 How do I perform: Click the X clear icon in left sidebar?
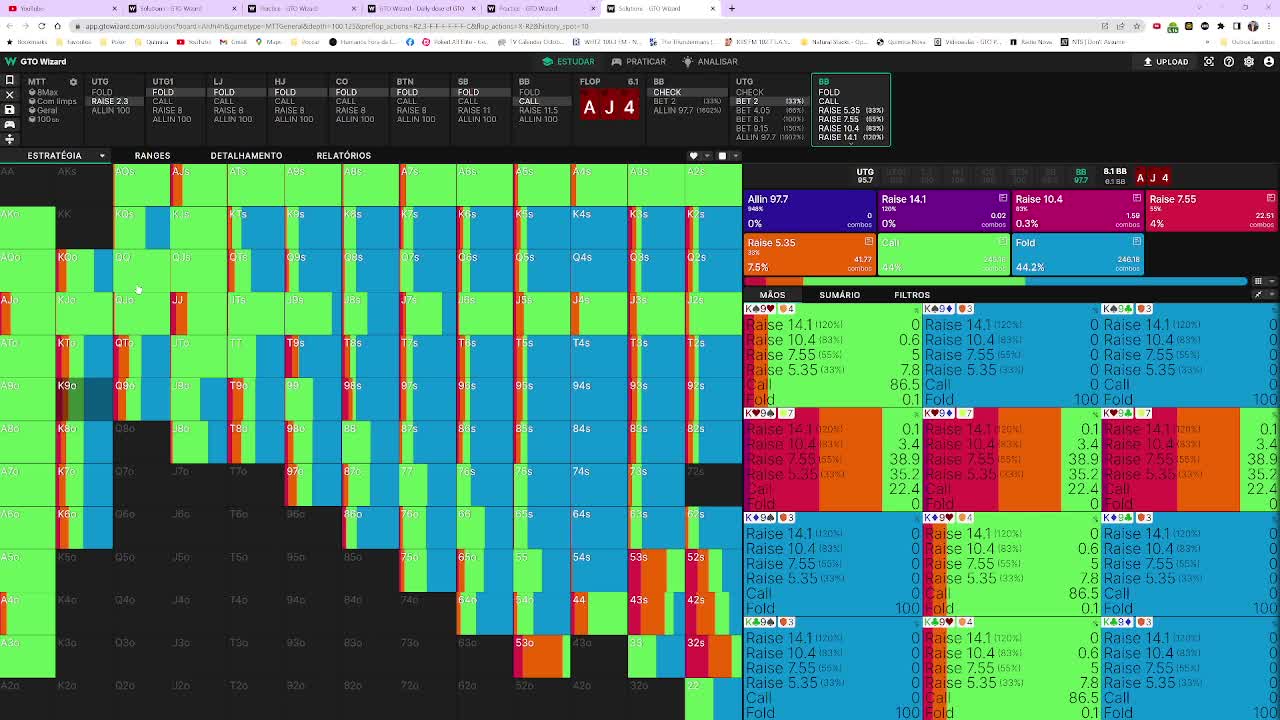10,95
